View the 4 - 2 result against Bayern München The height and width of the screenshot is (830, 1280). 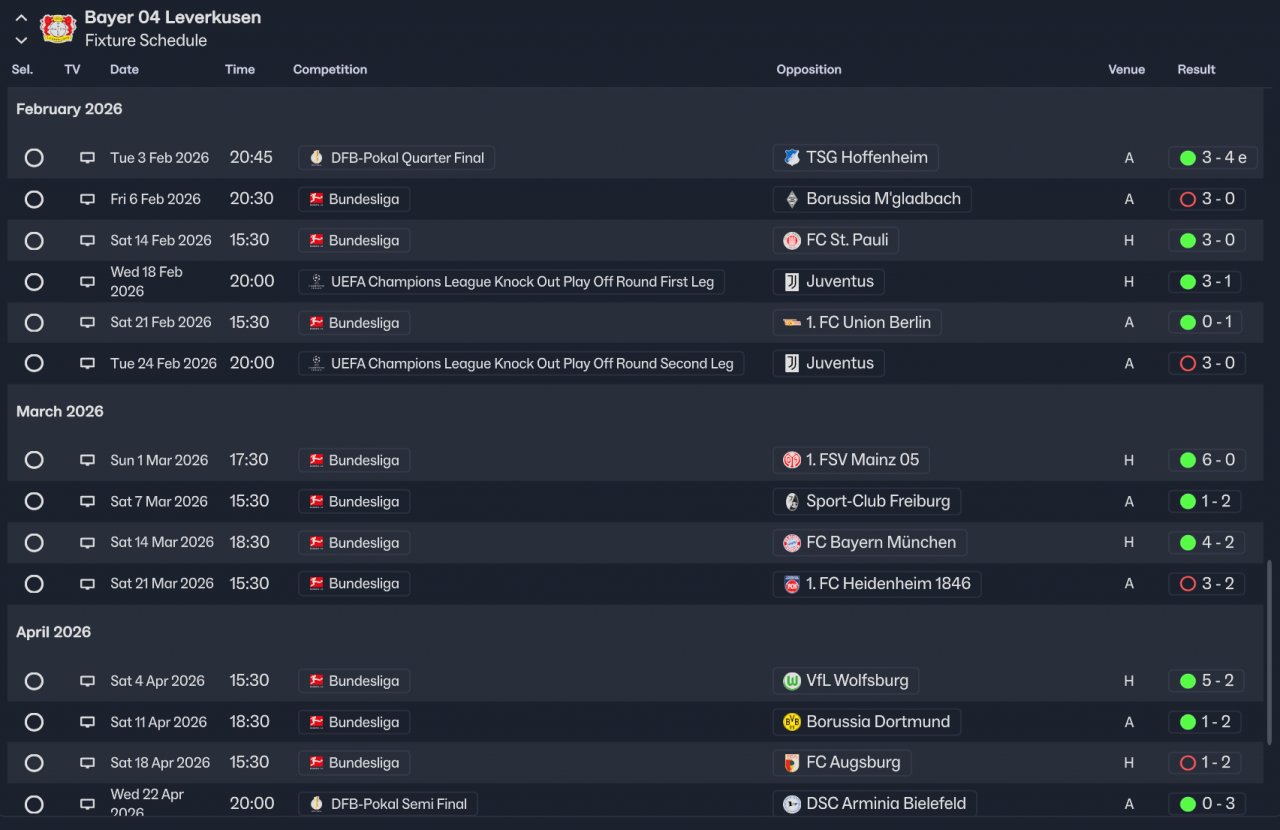click(x=1207, y=543)
